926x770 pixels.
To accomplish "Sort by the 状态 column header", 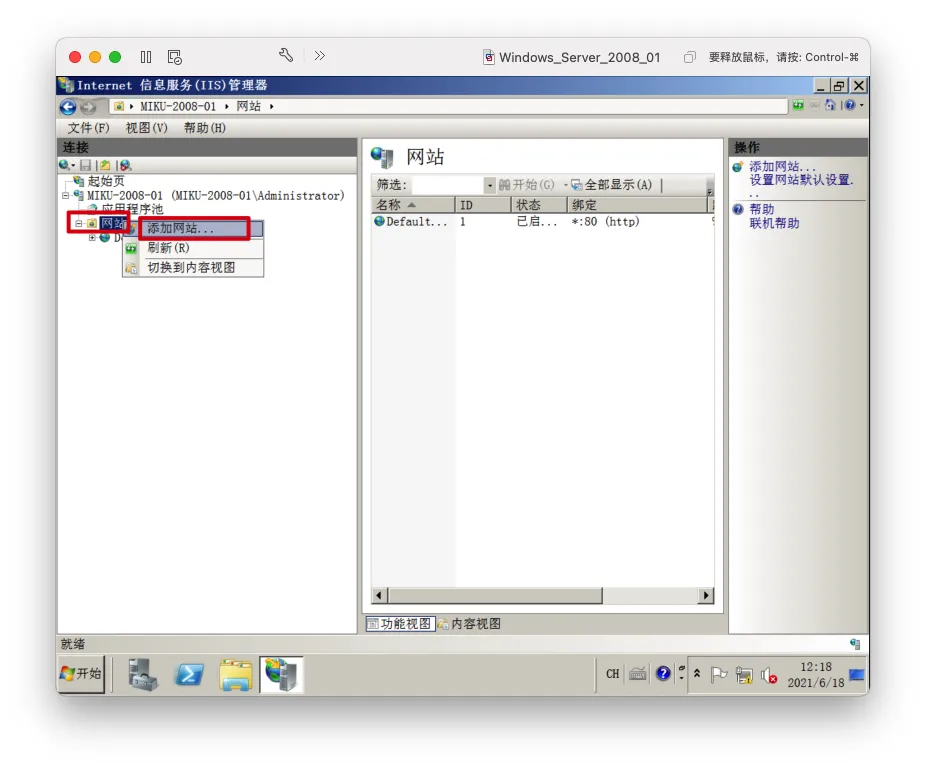I will pyautogui.click(x=539, y=205).
